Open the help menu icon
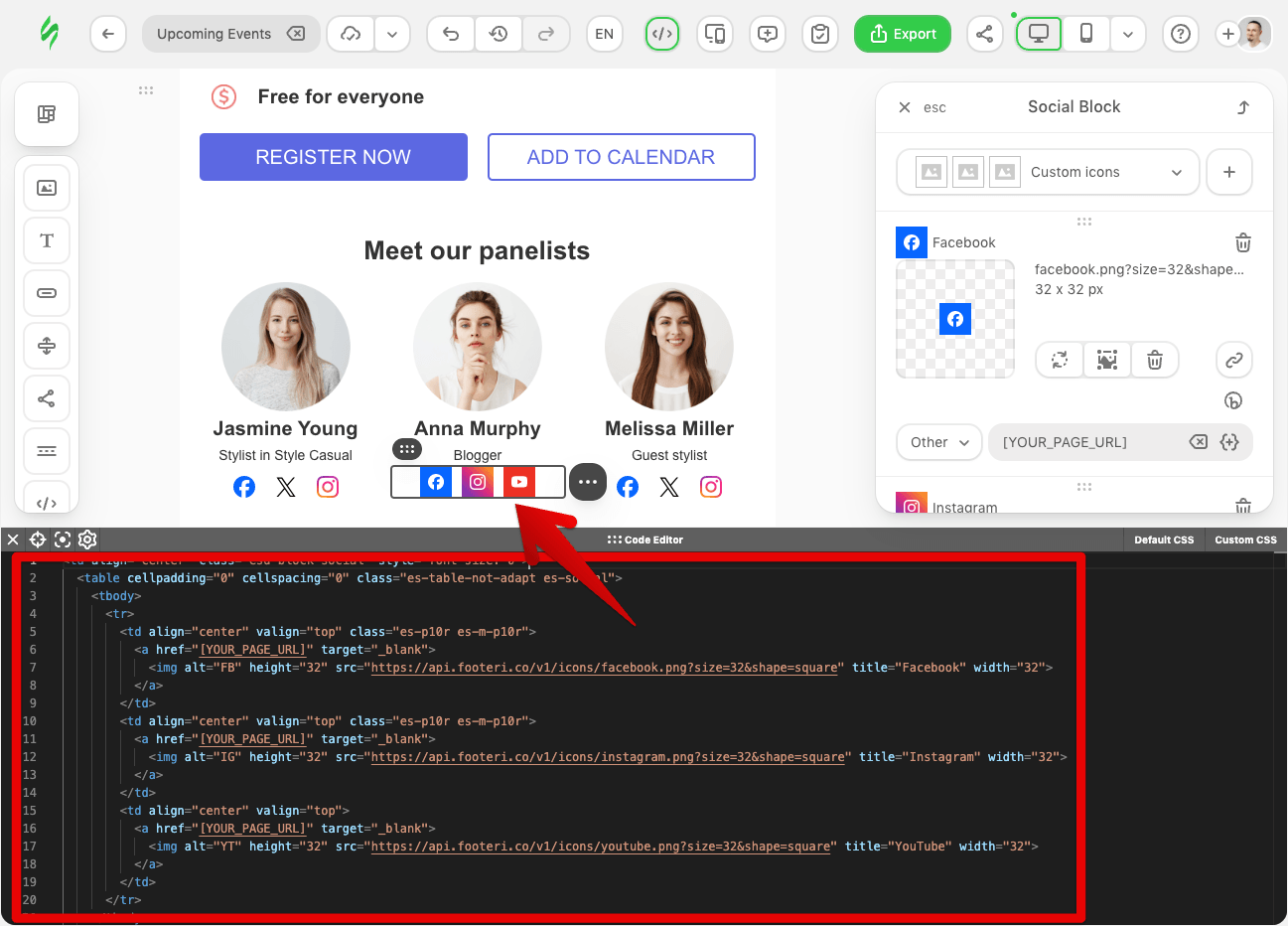 [1181, 34]
